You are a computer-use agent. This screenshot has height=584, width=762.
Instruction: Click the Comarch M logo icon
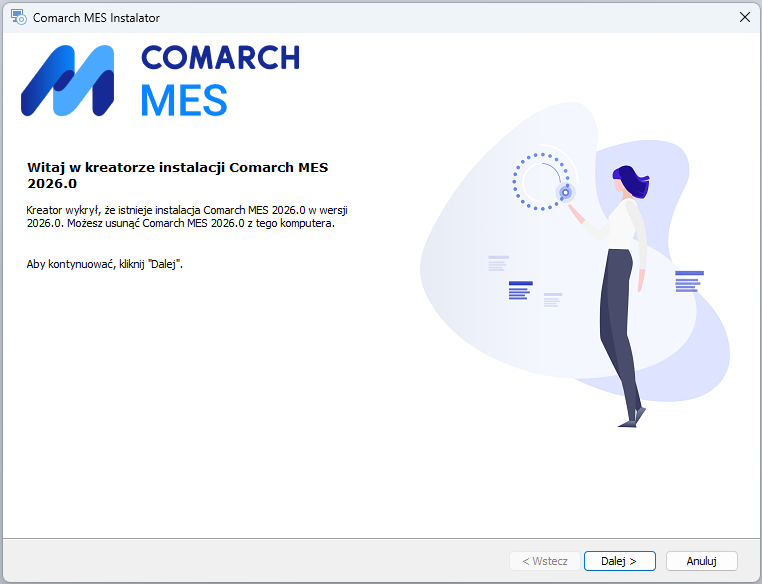[68, 81]
